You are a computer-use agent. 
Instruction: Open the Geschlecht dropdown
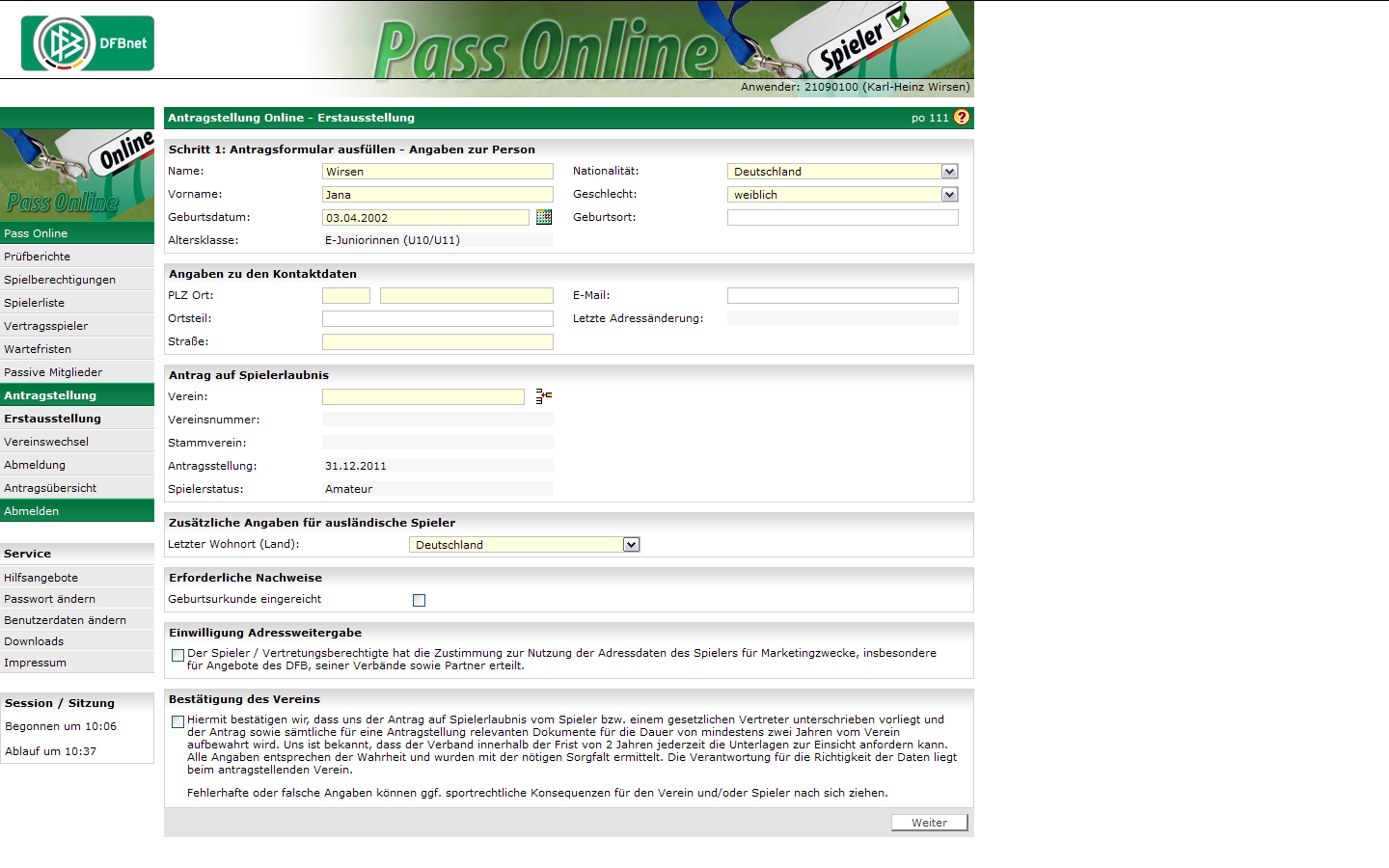(x=843, y=195)
